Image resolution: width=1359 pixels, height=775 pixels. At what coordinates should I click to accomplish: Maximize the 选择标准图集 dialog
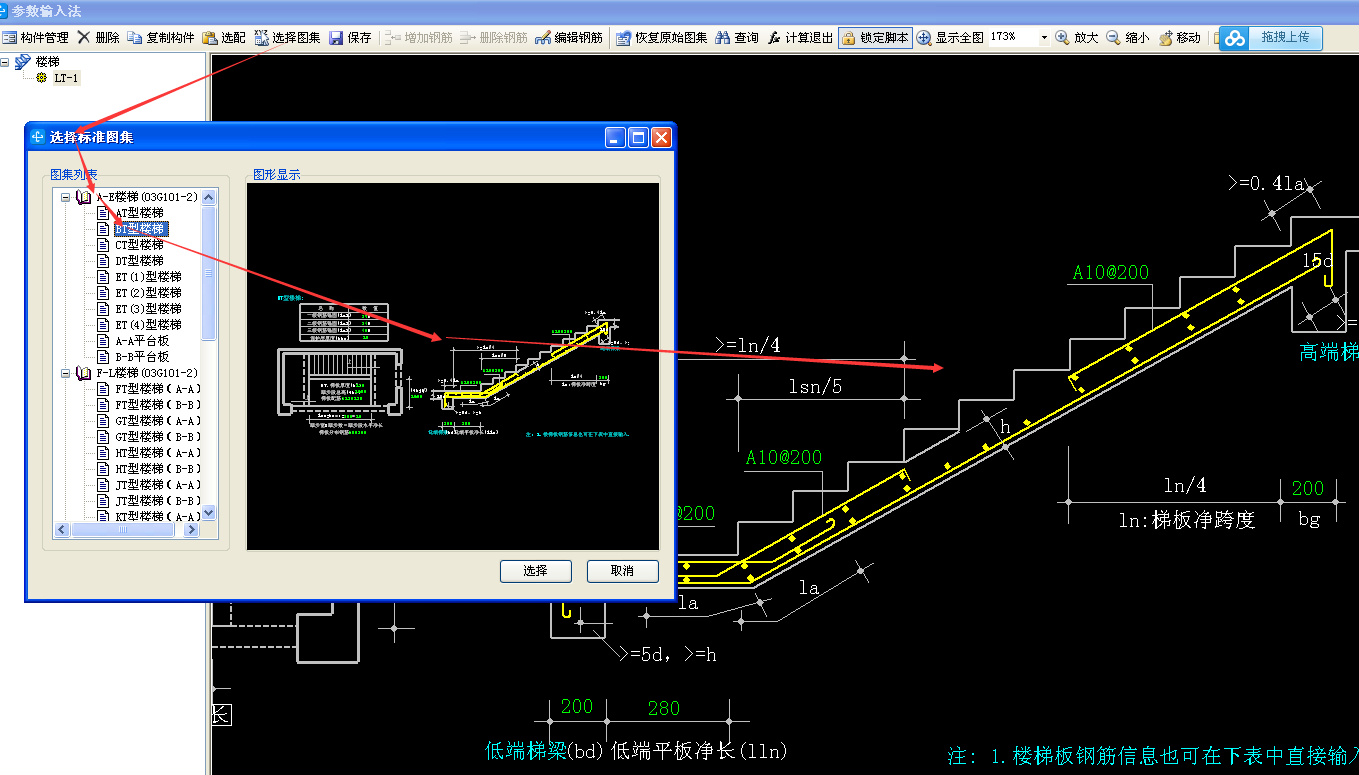click(x=638, y=137)
